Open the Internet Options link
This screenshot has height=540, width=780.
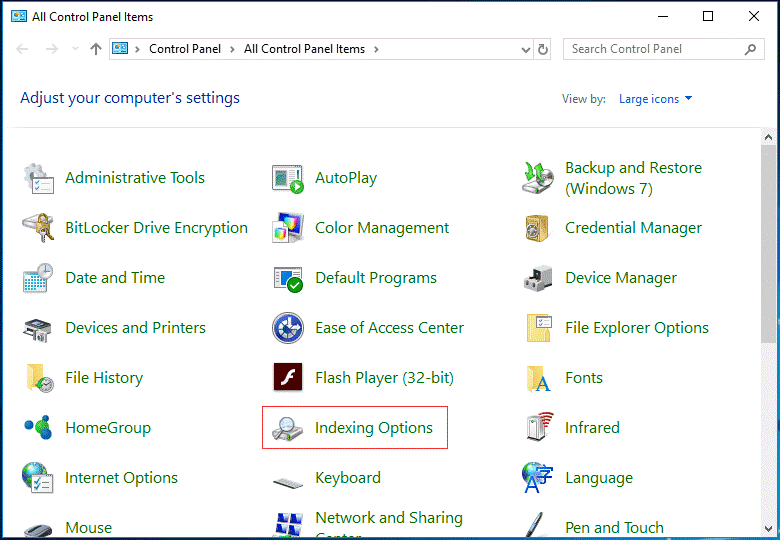pos(121,478)
